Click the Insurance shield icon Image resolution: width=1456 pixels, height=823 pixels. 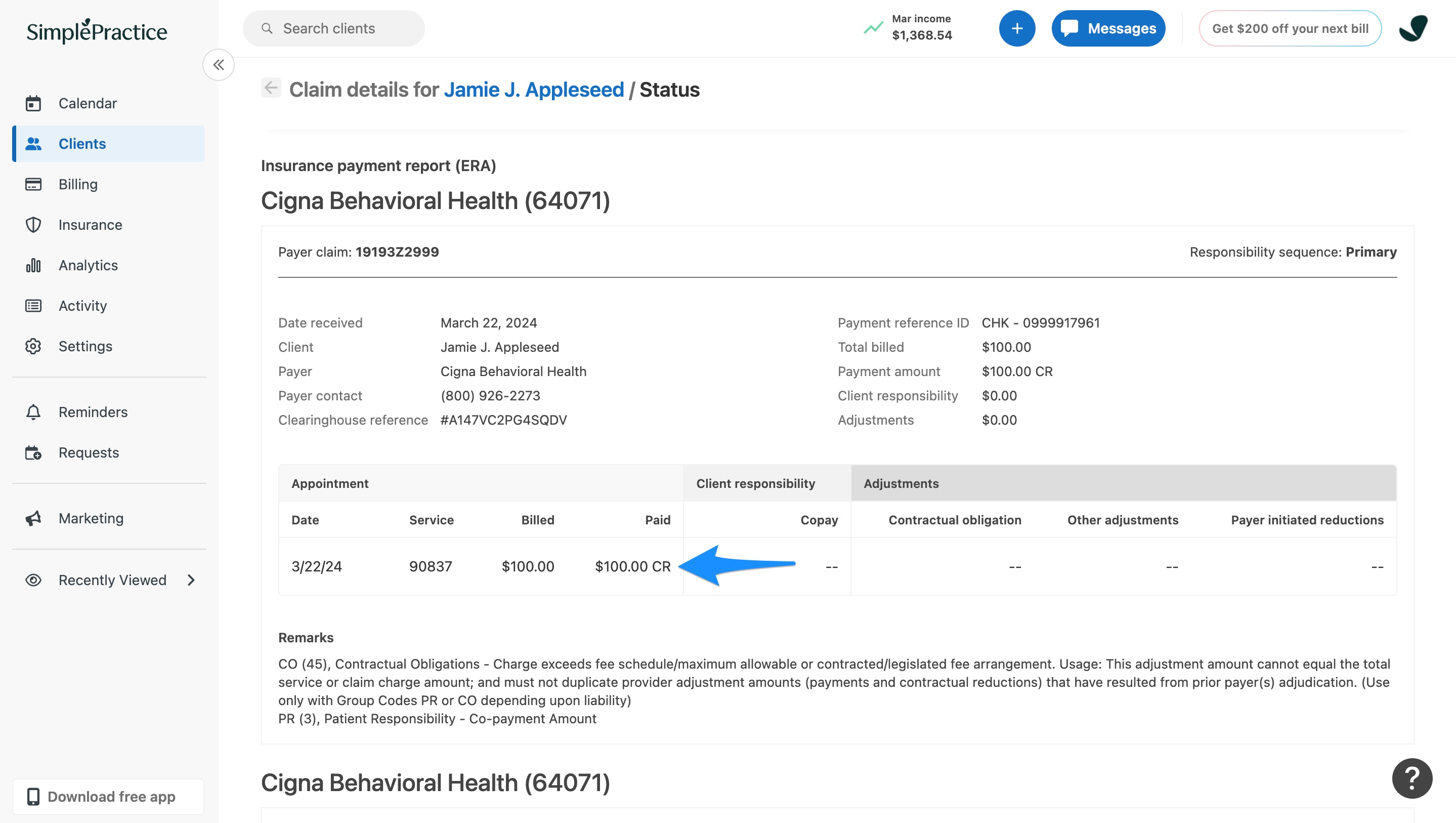pos(33,225)
